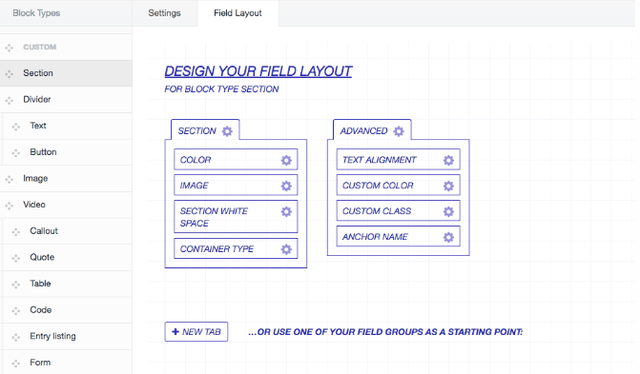Viewport: 640px width, 374px height.
Task: Select the Image block type
Action: click(x=66, y=179)
